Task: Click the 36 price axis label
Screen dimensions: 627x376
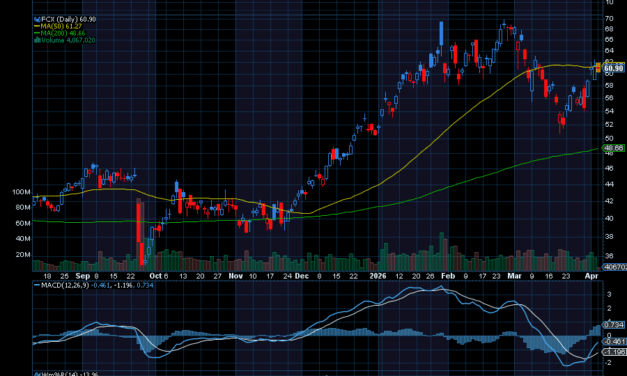Action: 609,256
